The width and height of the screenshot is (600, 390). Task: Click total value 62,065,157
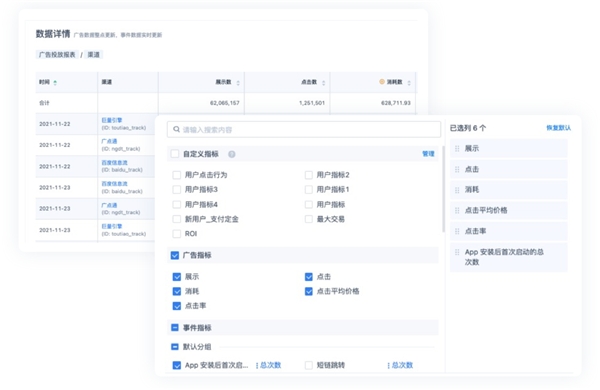tap(225, 103)
